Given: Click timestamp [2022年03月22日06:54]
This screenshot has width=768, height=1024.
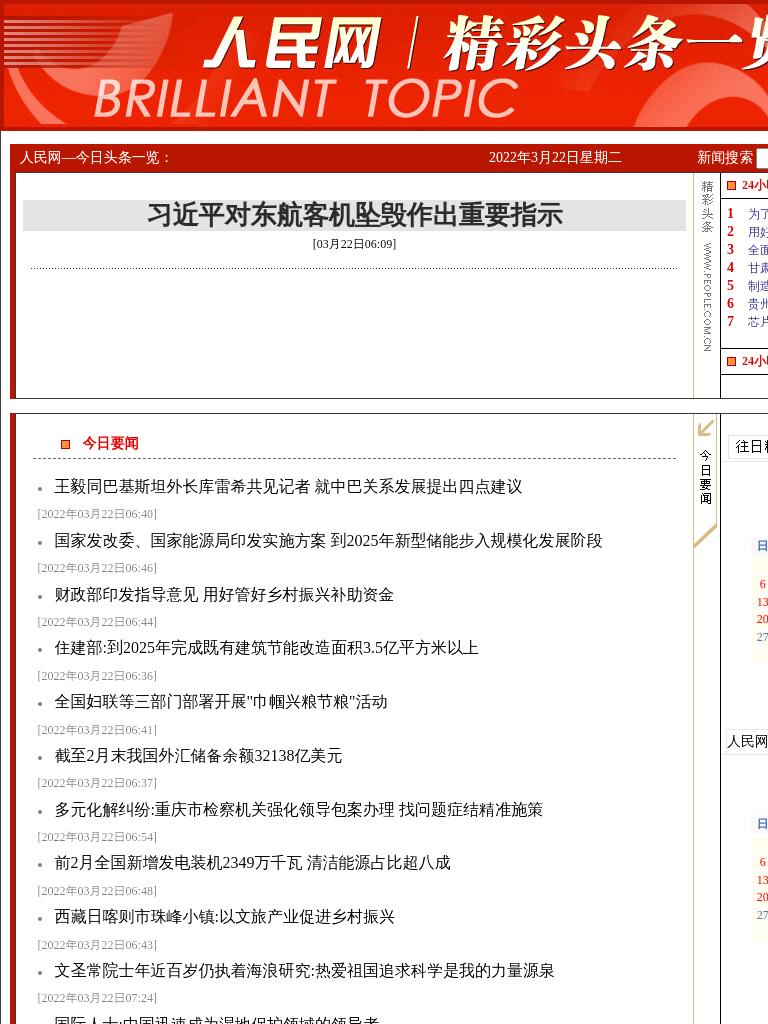Looking at the screenshot, I should [x=97, y=837].
